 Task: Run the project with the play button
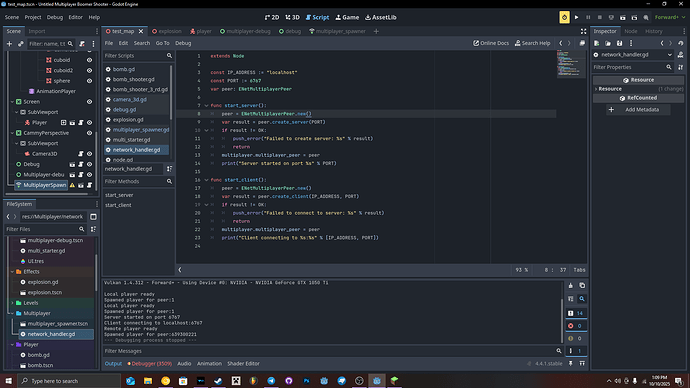[576, 17]
